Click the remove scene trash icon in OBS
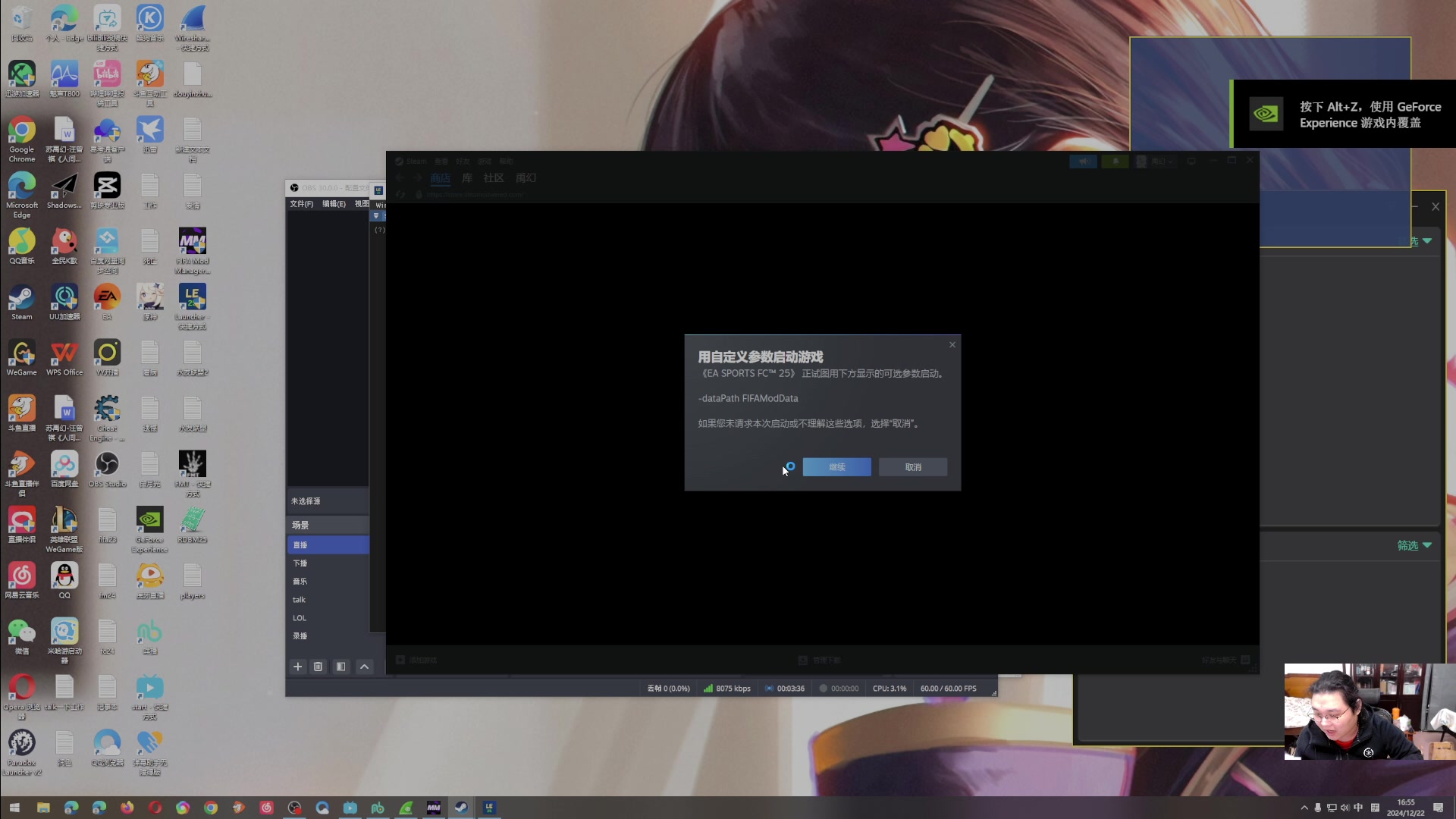This screenshot has width=1456, height=819. (318, 667)
